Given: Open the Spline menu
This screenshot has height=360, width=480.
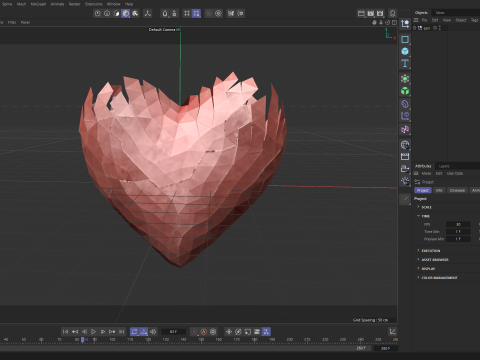Looking at the screenshot, I should pyautogui.click(x=7, y=4).
